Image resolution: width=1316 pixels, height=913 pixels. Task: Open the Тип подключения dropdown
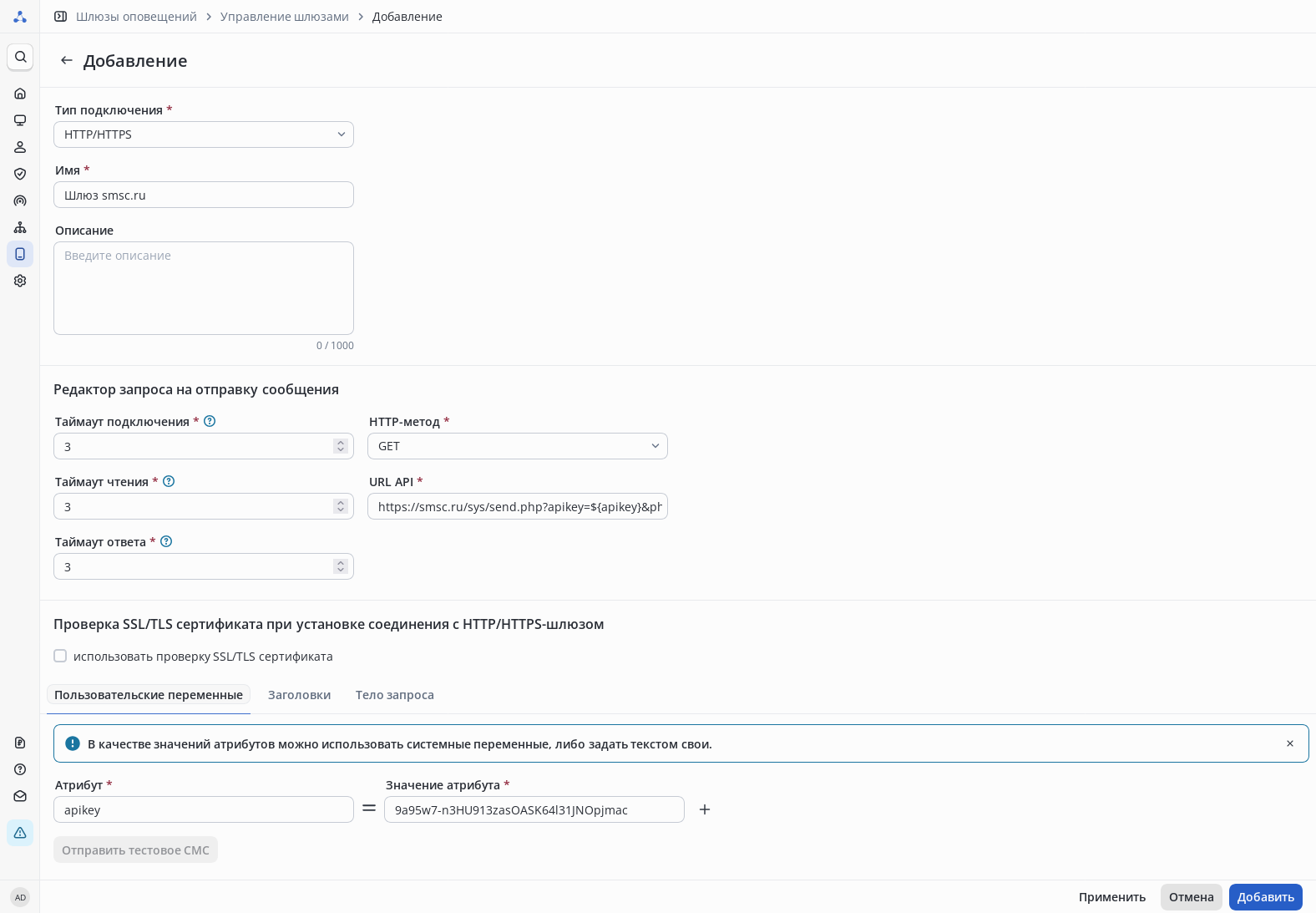(x=204, y=134)
